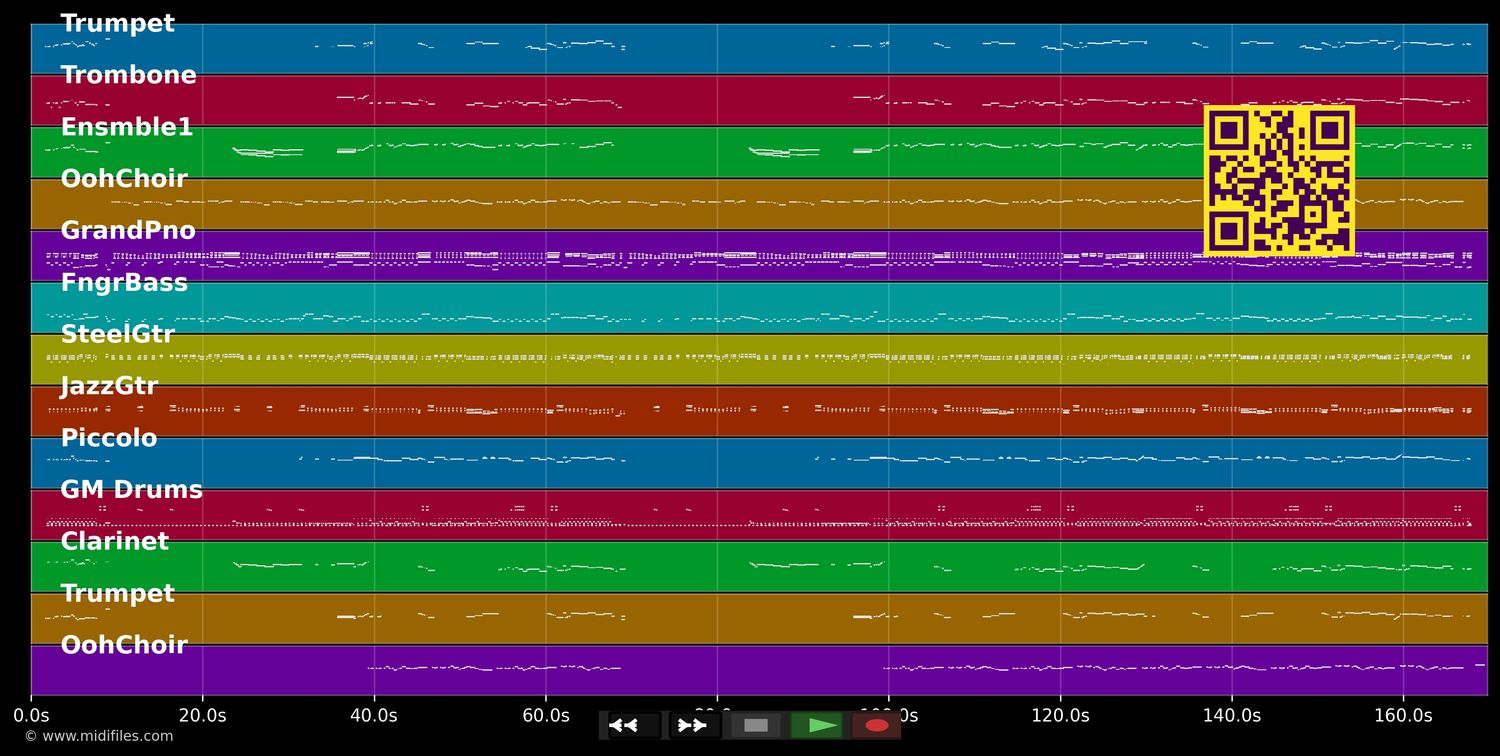
Task: Select the Ensmble1 track label
Action: click(126, 128)
